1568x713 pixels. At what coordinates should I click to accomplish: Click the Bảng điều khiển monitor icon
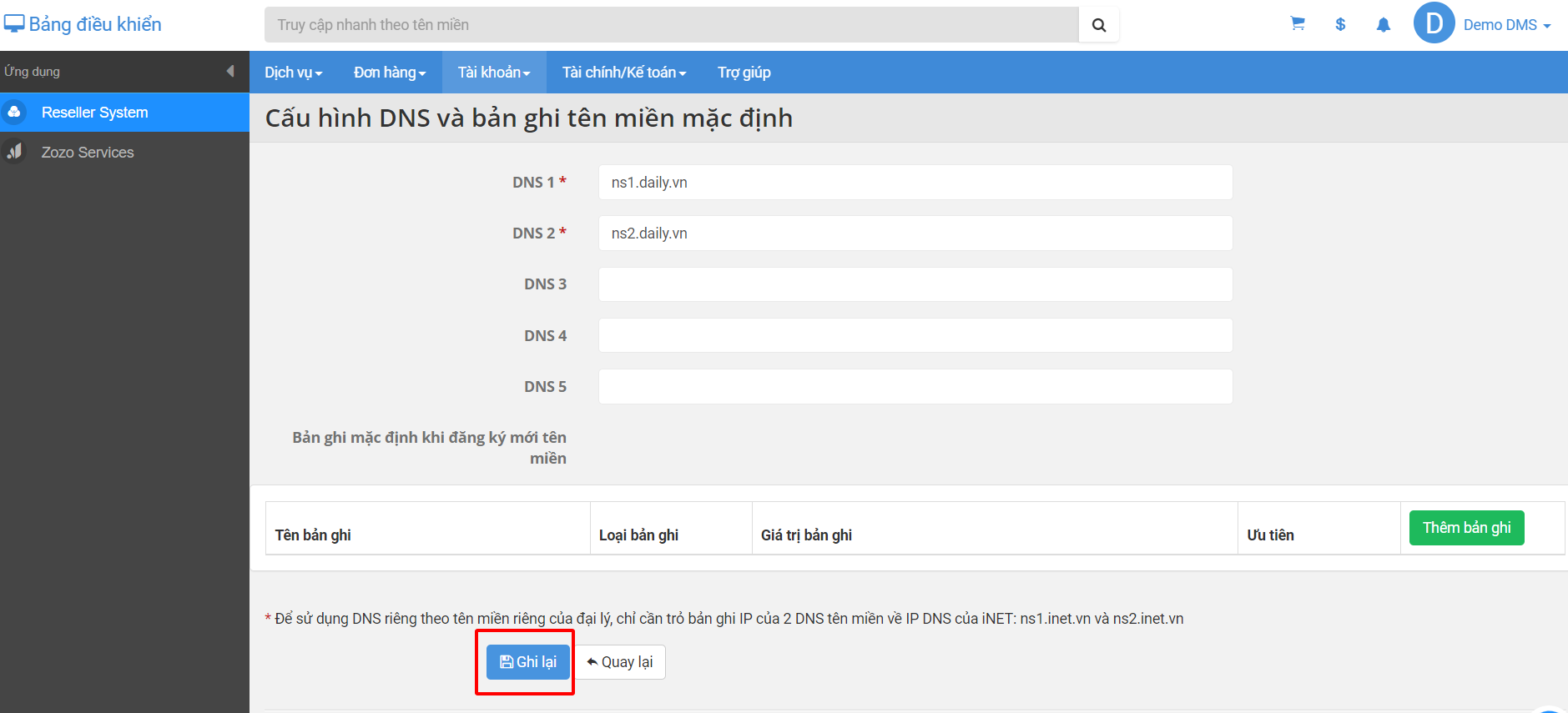[14, 24]
